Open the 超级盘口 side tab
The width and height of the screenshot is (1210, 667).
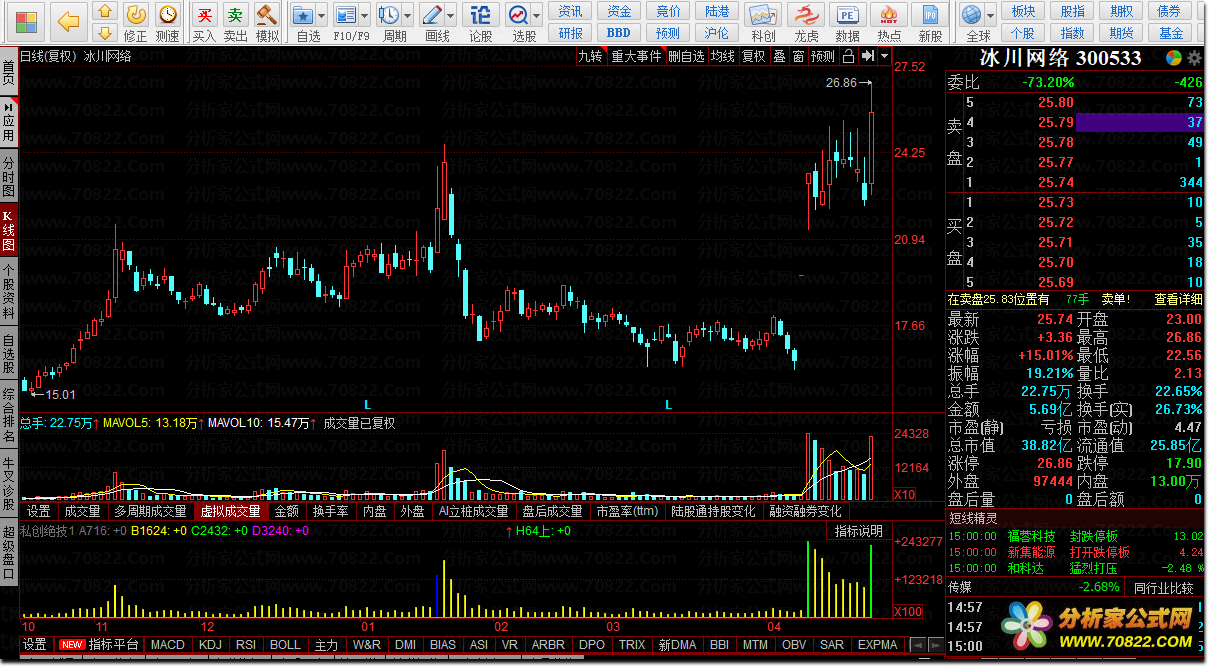(x=9, y=552)
